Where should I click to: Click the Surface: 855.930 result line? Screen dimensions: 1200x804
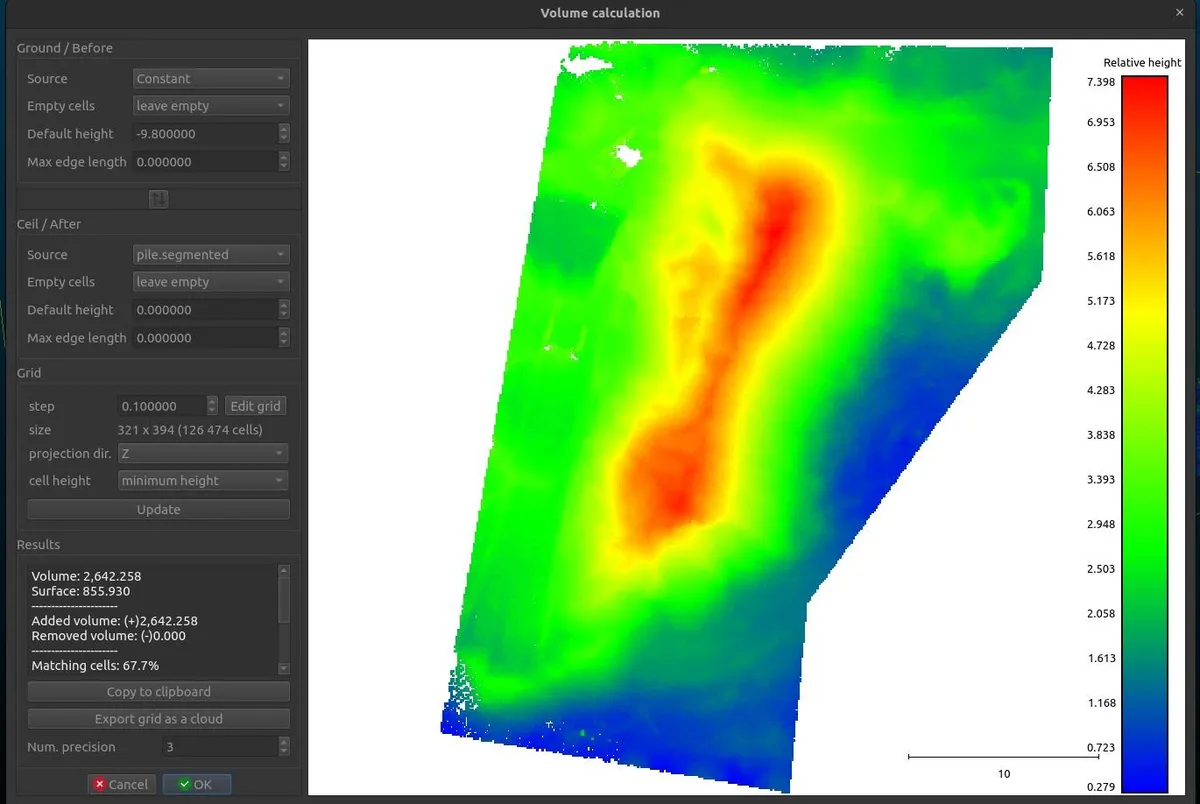[x=80, y=591]
